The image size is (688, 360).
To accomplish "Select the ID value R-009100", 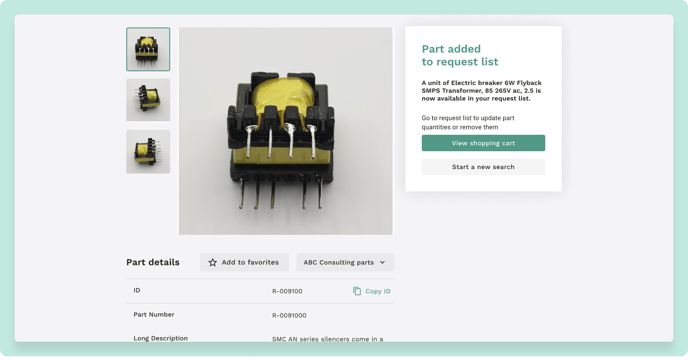I will pos(287,291).
